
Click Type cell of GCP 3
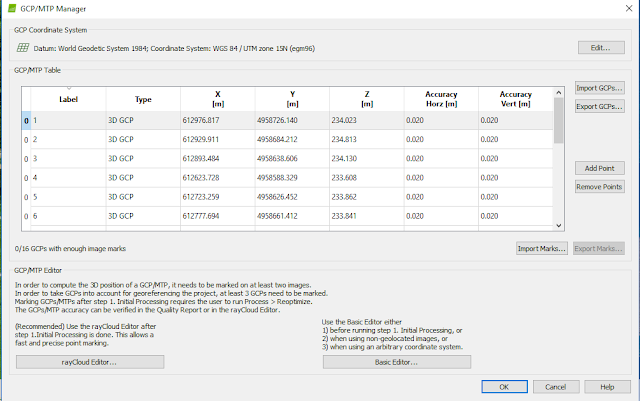pyautogui.click(x=143, y=158)
